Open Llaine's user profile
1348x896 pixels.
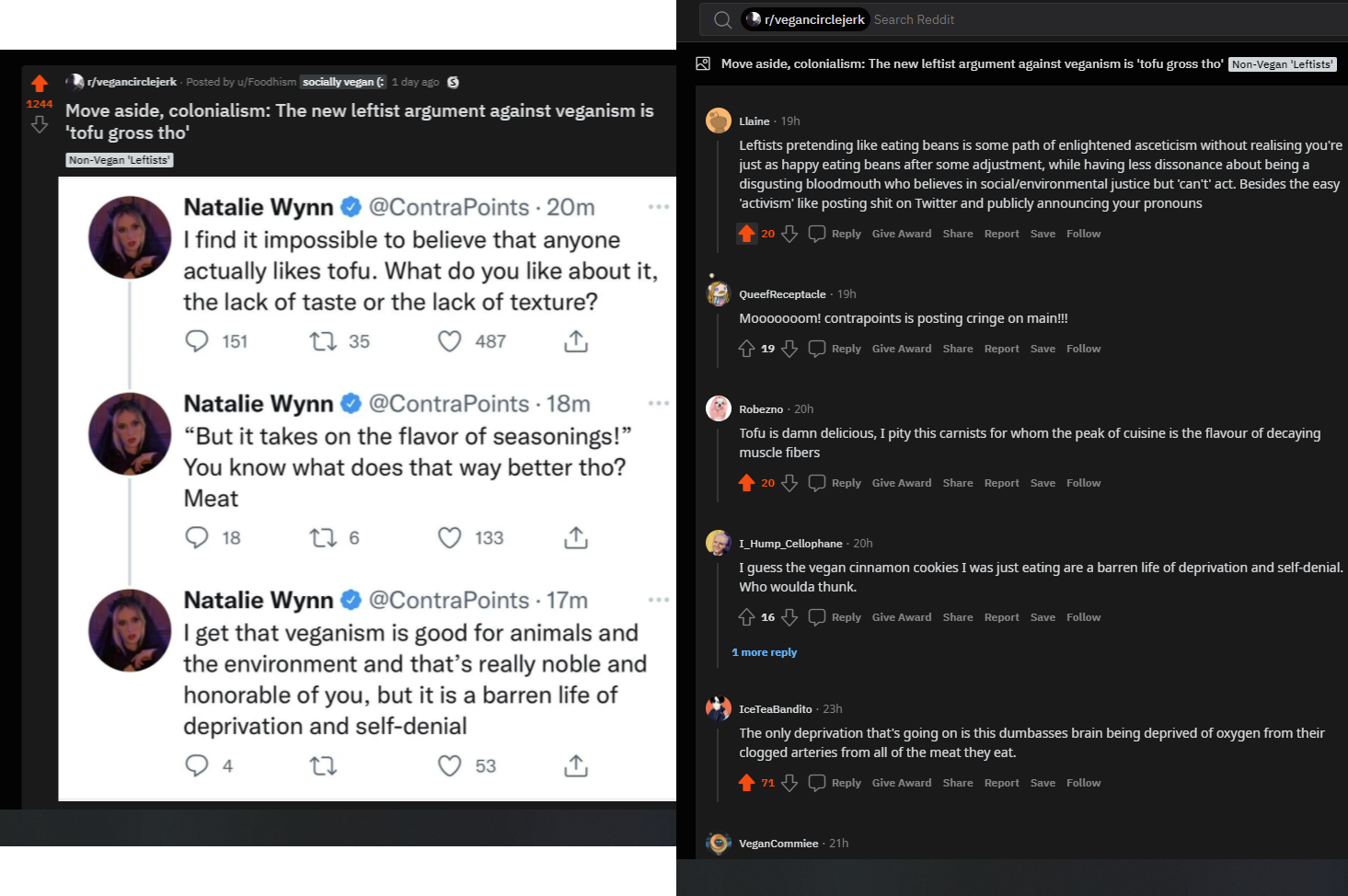click(755, 121)
